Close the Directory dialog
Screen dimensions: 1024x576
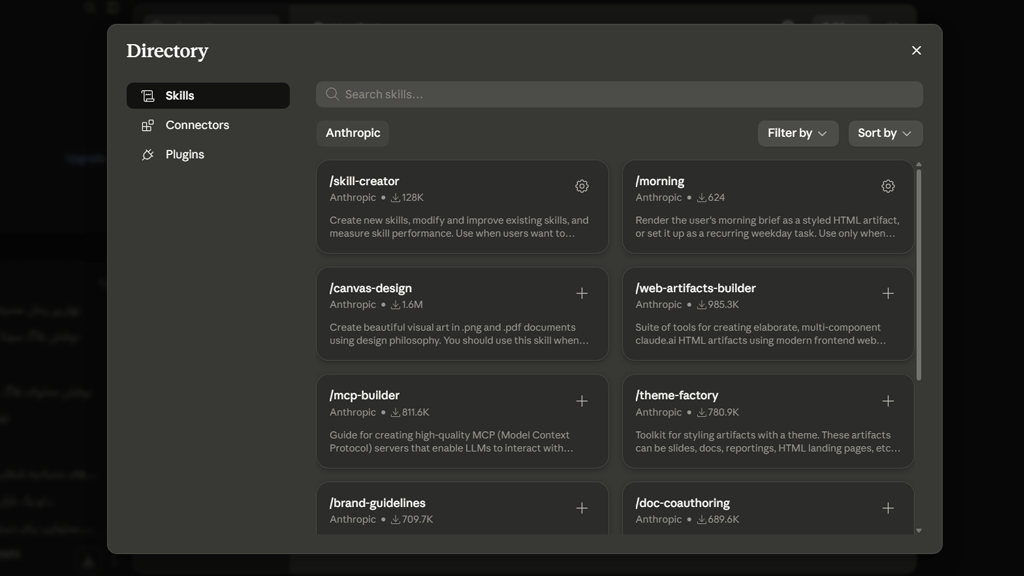click(x=916, y=50)
